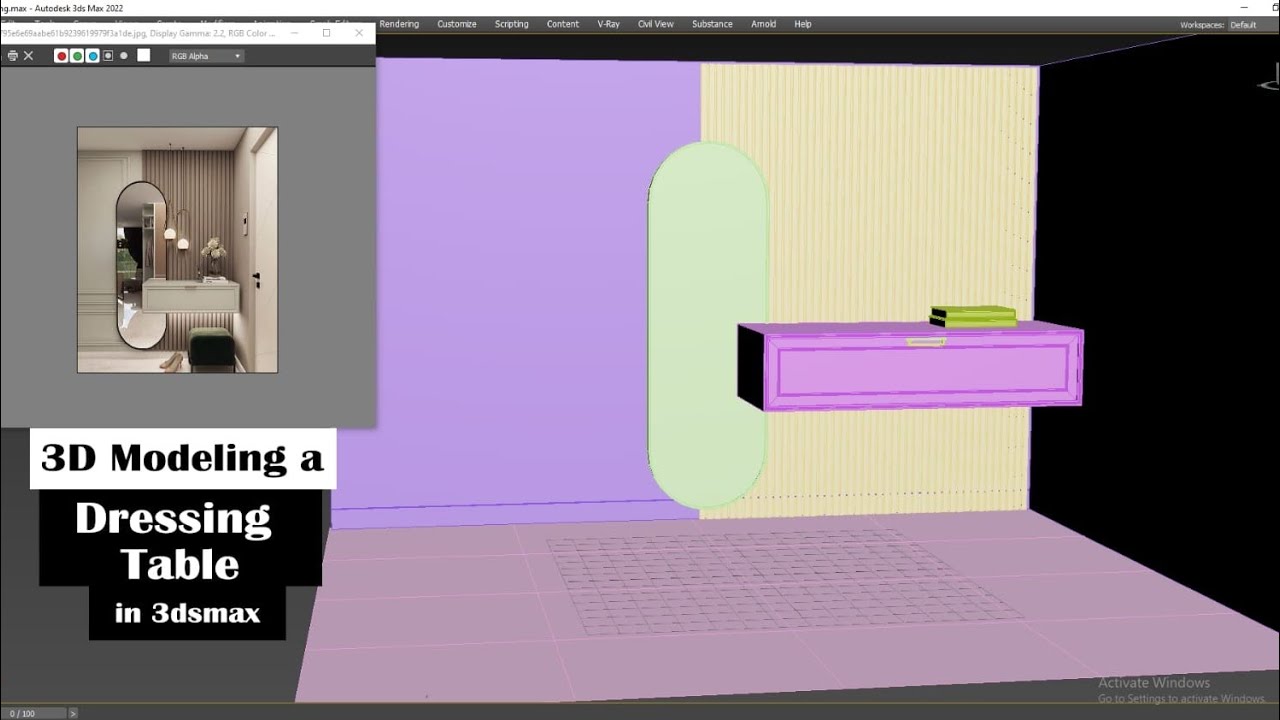Image resolution: width=1280 pixels, height=720 pixels.
Task: Open the Arnold menu
Action: (764, 24)
